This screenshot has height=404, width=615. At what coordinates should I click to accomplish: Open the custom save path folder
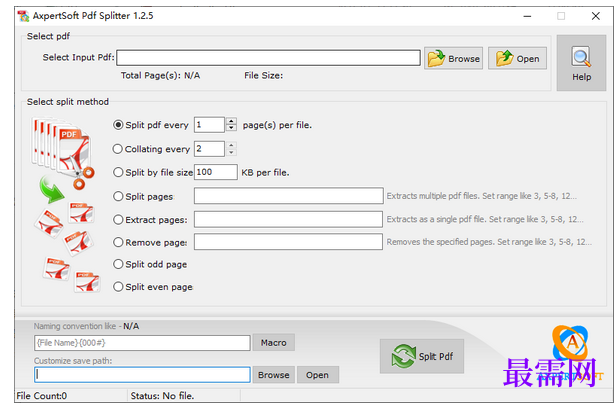pyautogui.click(x=318, y=375)
